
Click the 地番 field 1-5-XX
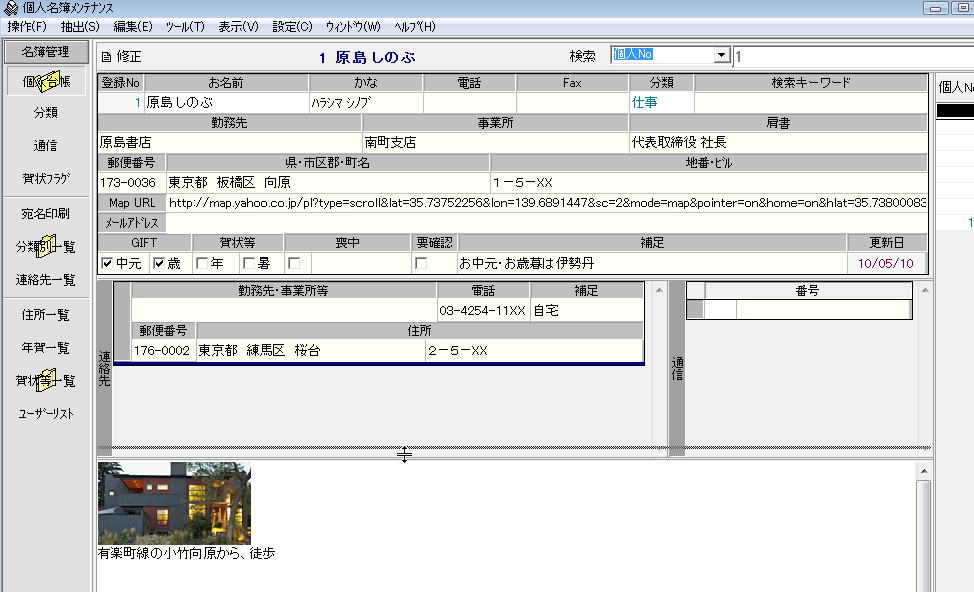709,183
